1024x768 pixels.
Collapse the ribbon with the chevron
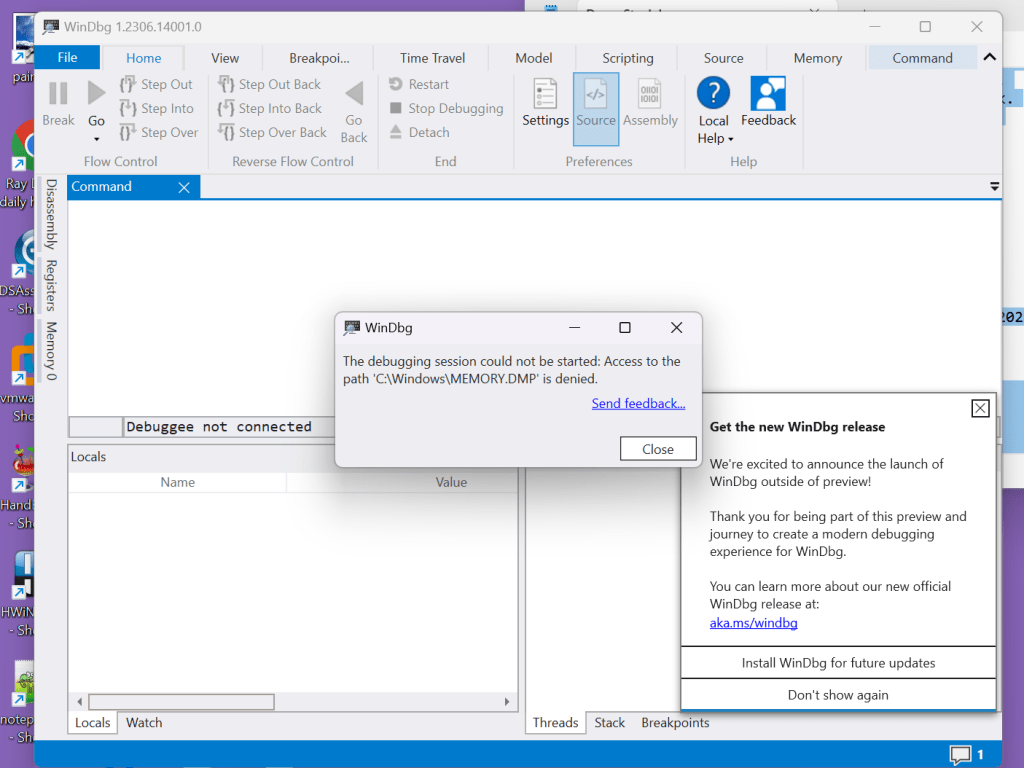coord(989,57)
